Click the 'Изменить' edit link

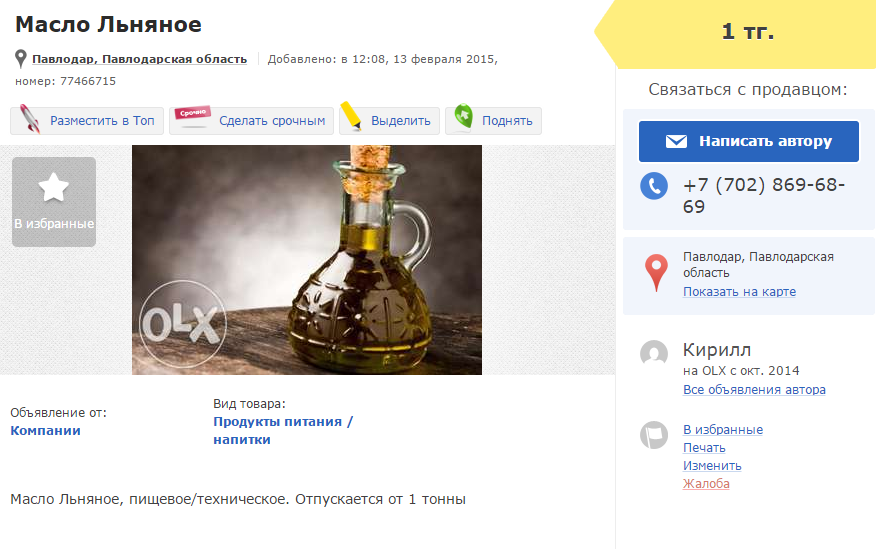click(712, 466)
